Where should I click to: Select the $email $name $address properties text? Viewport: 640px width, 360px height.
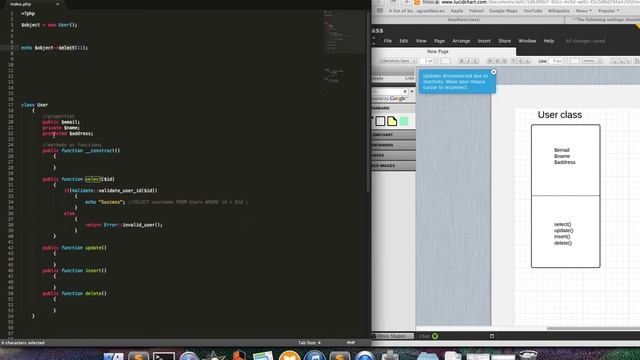click(x=564, y=156)
